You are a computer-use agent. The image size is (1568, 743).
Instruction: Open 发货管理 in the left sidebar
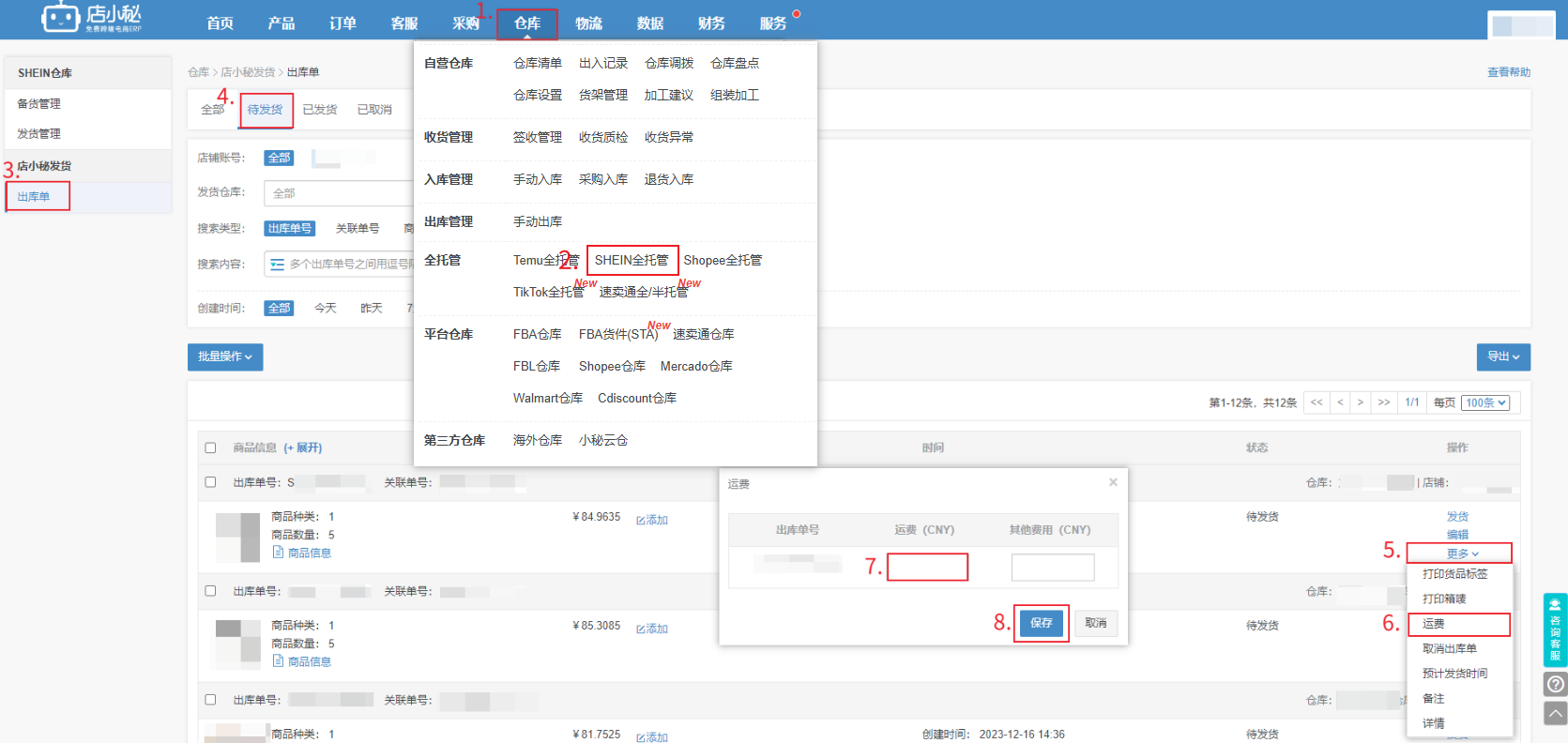[38, 134]
